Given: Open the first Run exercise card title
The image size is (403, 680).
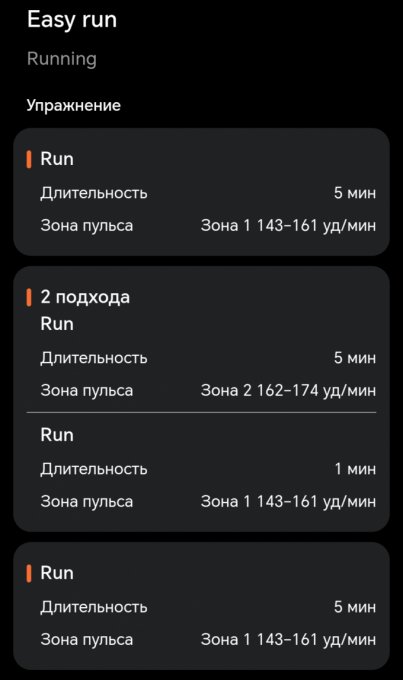Looking at the screenshot, I should click(57, 159).
